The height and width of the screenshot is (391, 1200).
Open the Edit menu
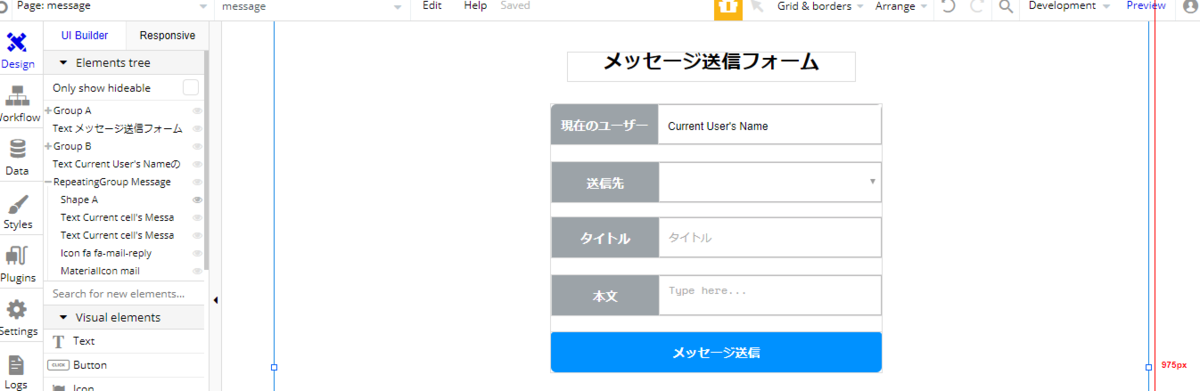point(432,6)
